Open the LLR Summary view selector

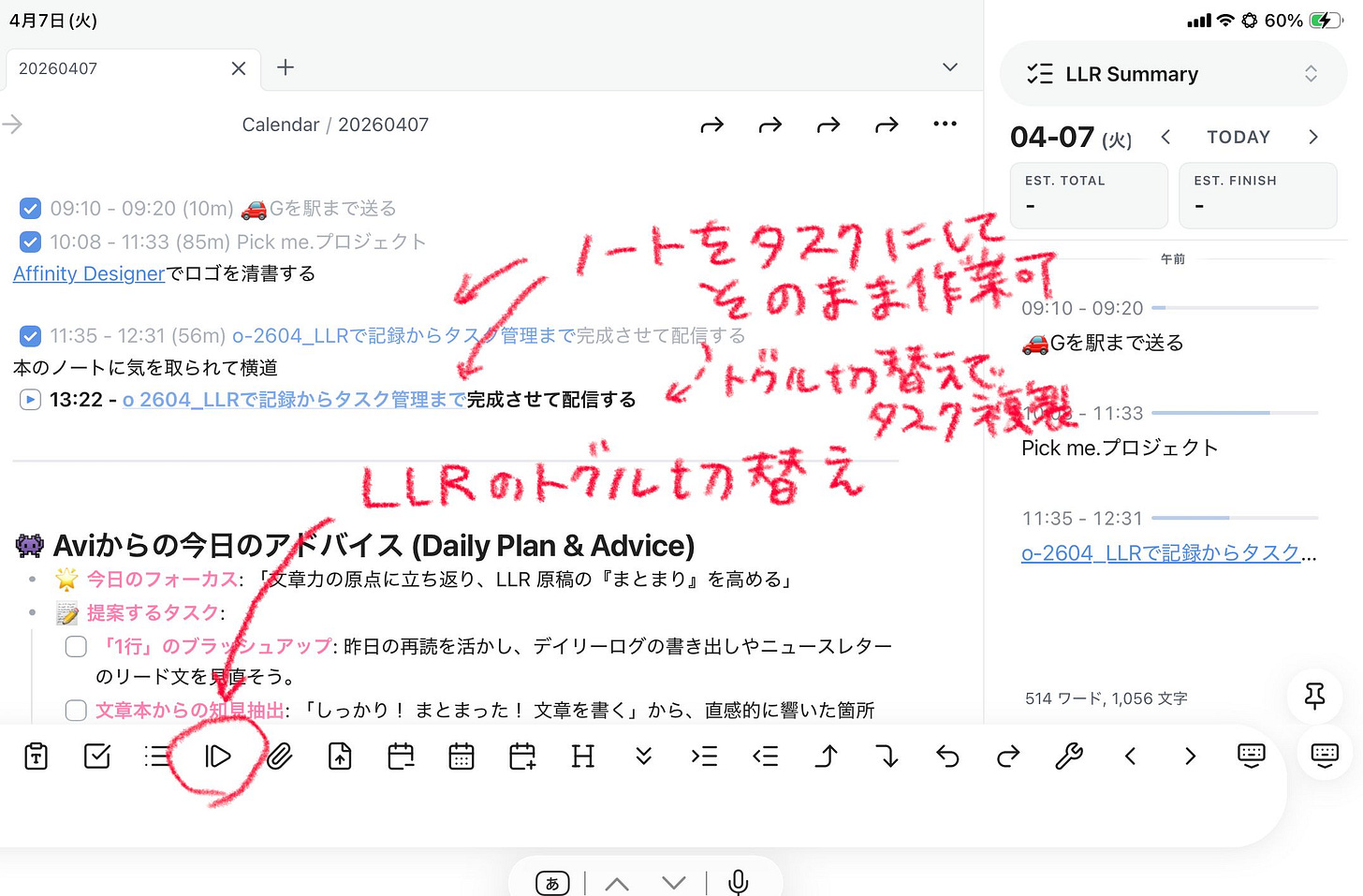pos(1312,73)
